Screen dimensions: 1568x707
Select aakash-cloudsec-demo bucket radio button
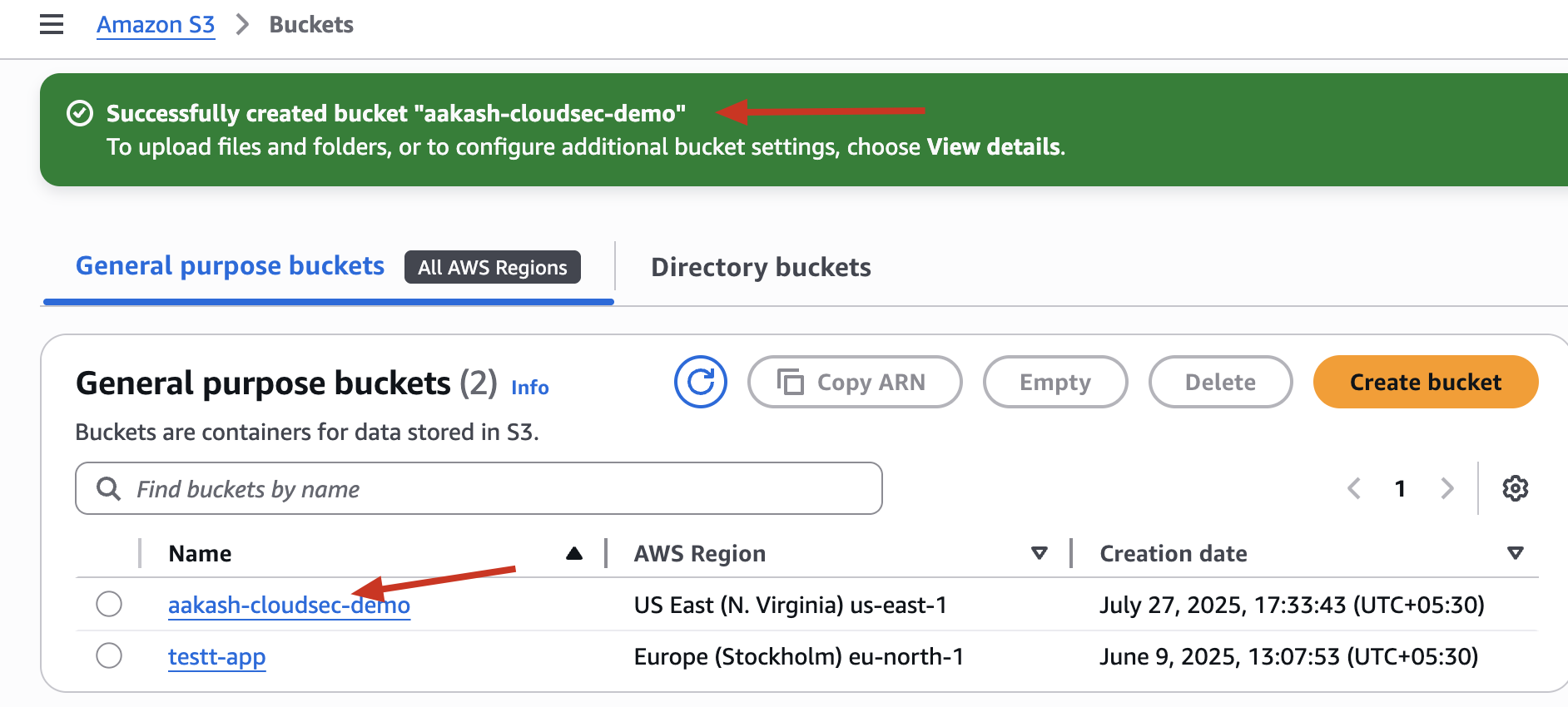click(x=109, y=604)
